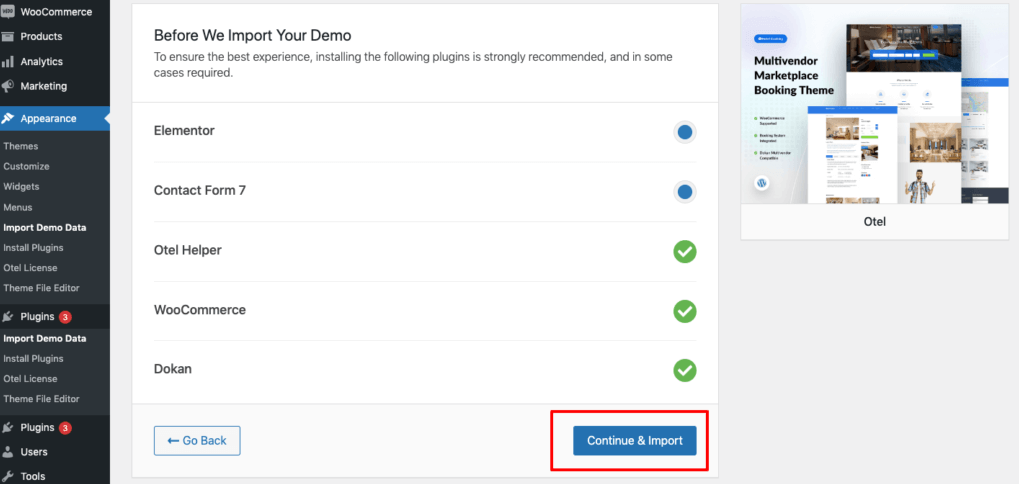Image resolution: width=1019 pixels, height=484 pixels.
Task: Click the green checkmark for Dokan
Action: [684, 370]
